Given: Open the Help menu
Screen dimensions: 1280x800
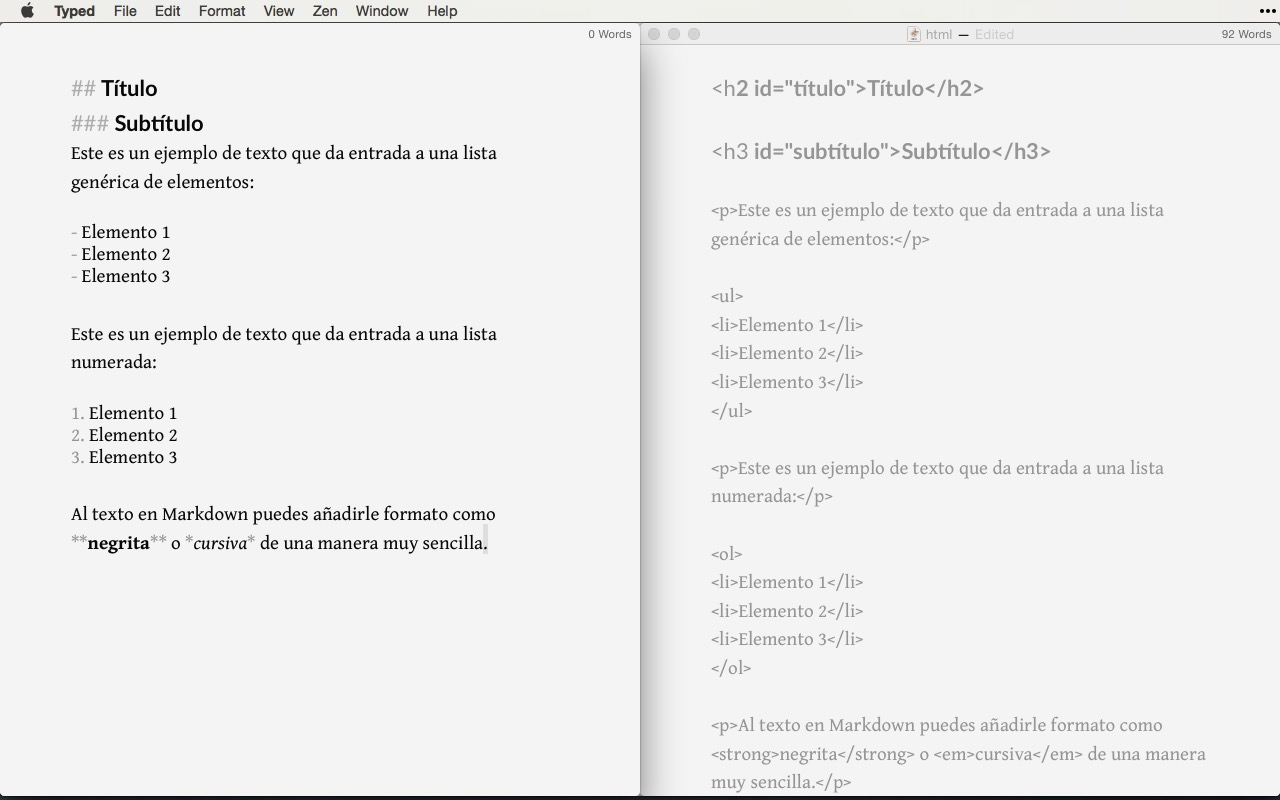Looking at the screenshot, I should [442, 11].
